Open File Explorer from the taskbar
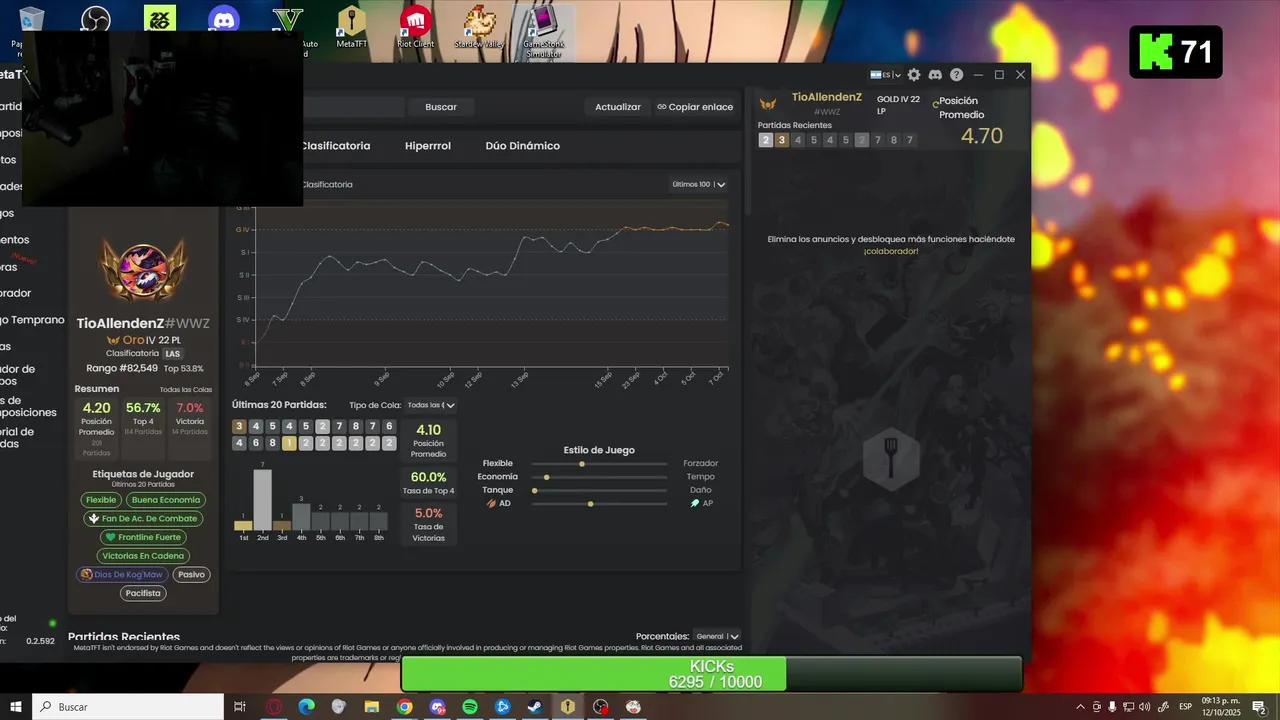The image size is (1280, 720). coord(371,707)
